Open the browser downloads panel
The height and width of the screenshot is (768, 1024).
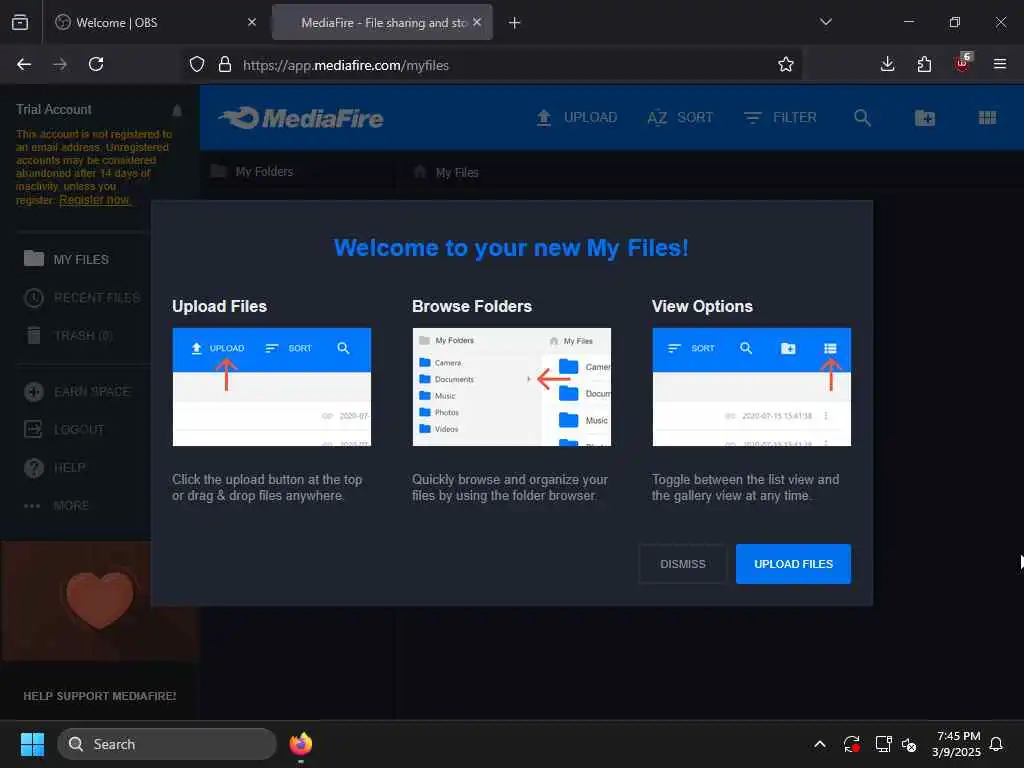click(888, 64)
